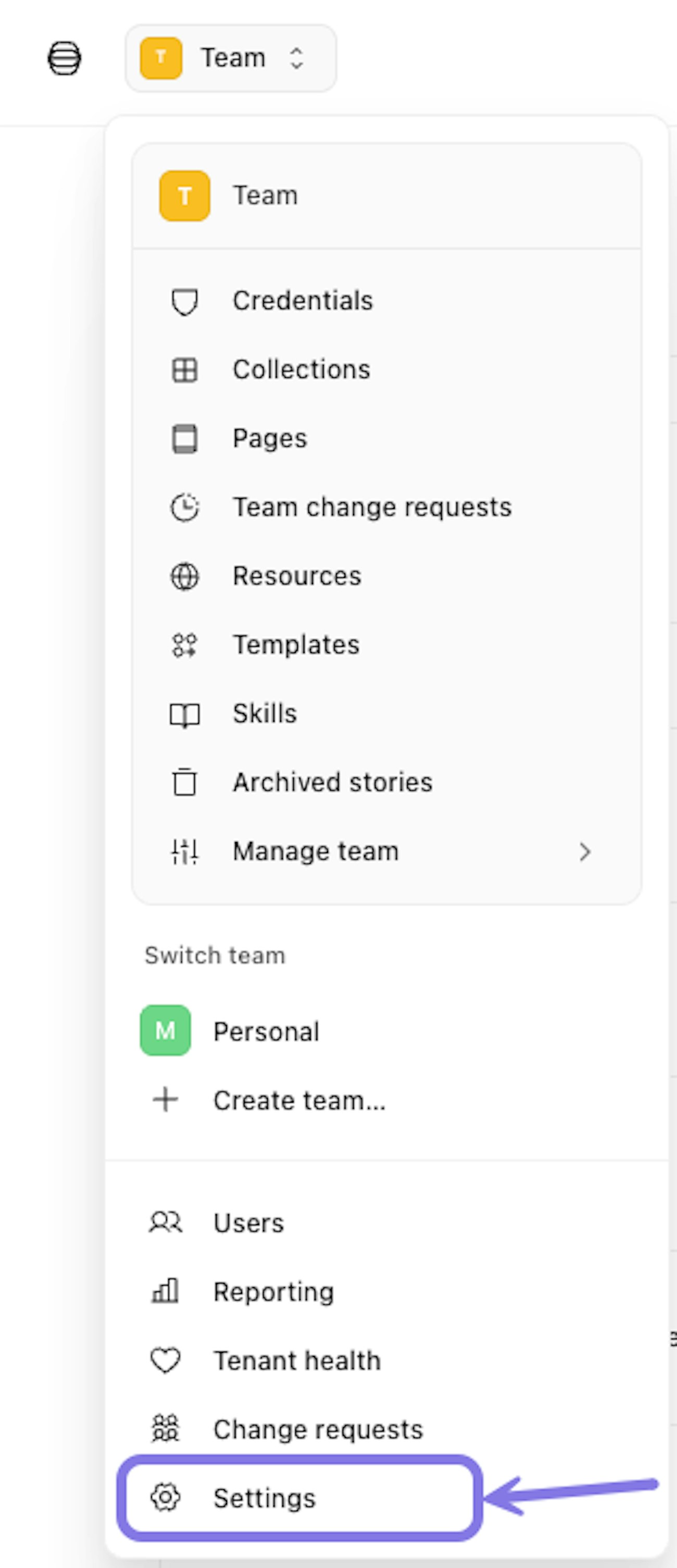This screenshot has height=1568, width=677.
Task: Click the Manage team chevron arrow
Action: [585, 851]
